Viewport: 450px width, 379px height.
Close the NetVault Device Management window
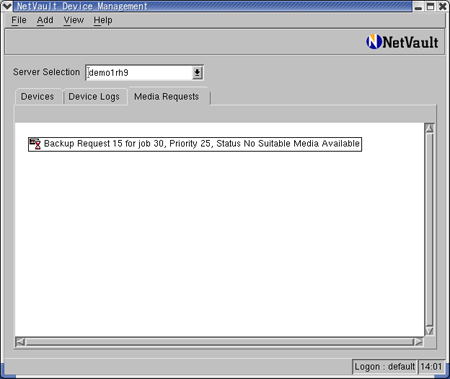click(443, 6)
